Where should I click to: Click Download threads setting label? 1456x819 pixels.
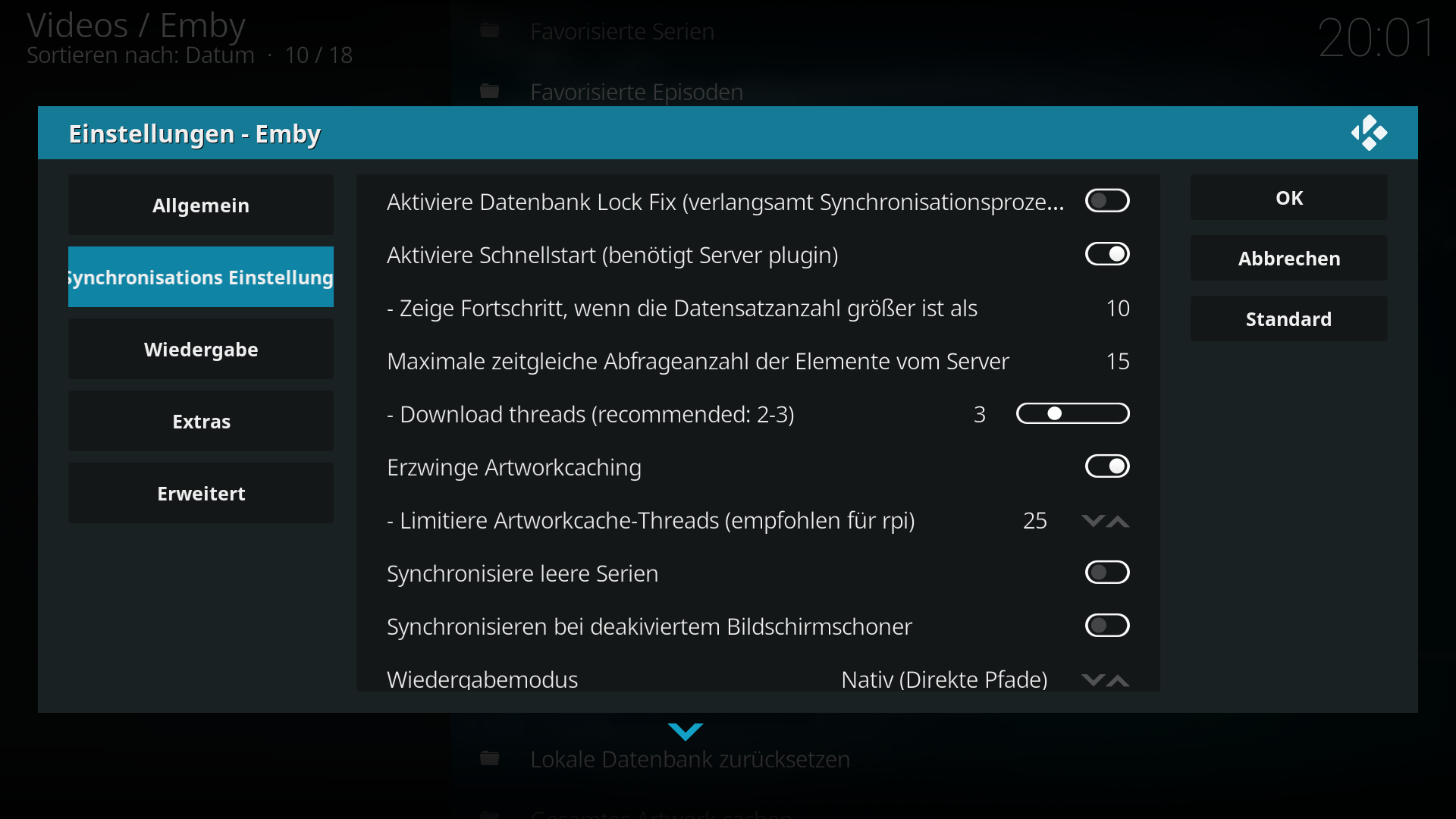coord(591,414)
